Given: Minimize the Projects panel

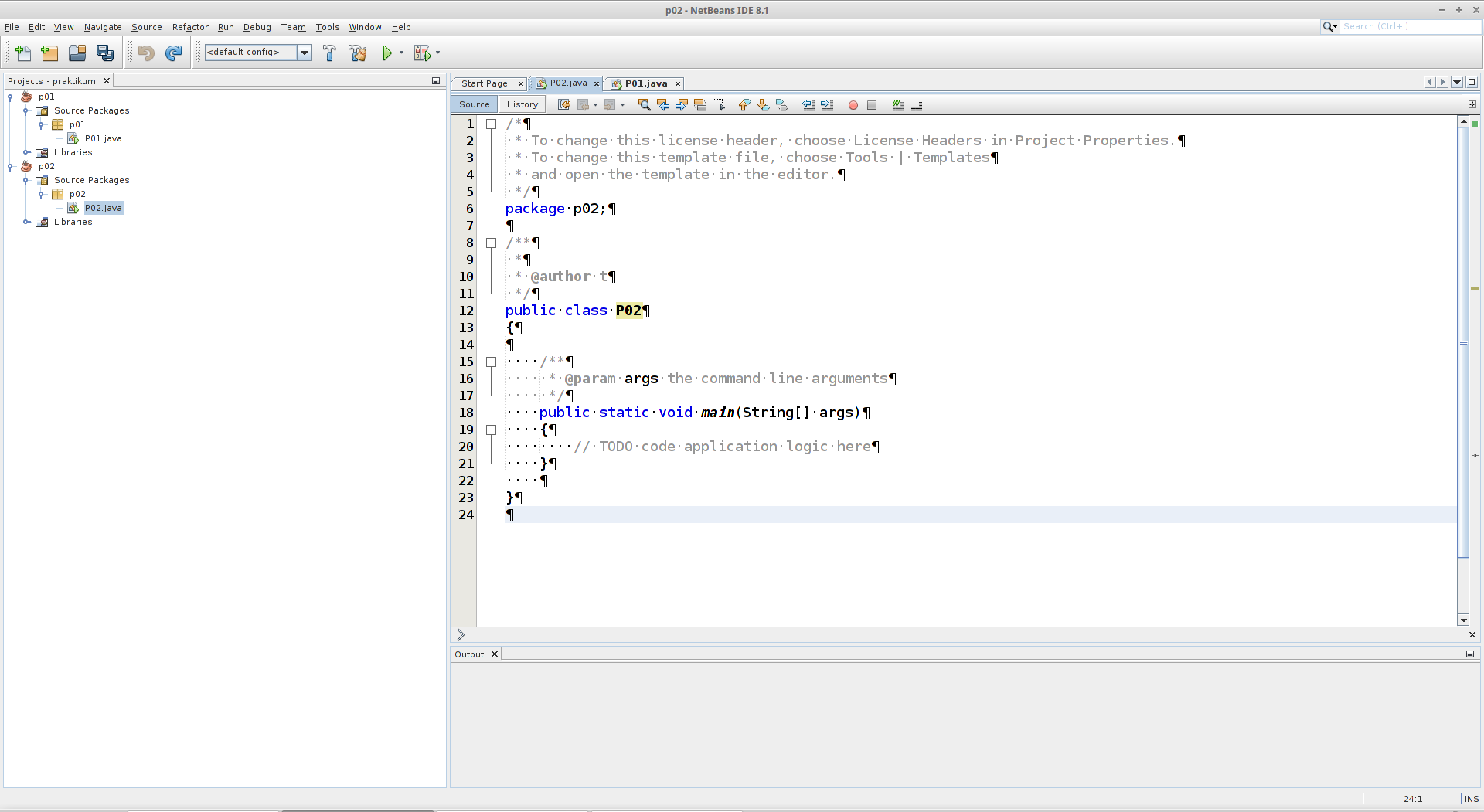Looking at the screenshot, I should point(435,81).
